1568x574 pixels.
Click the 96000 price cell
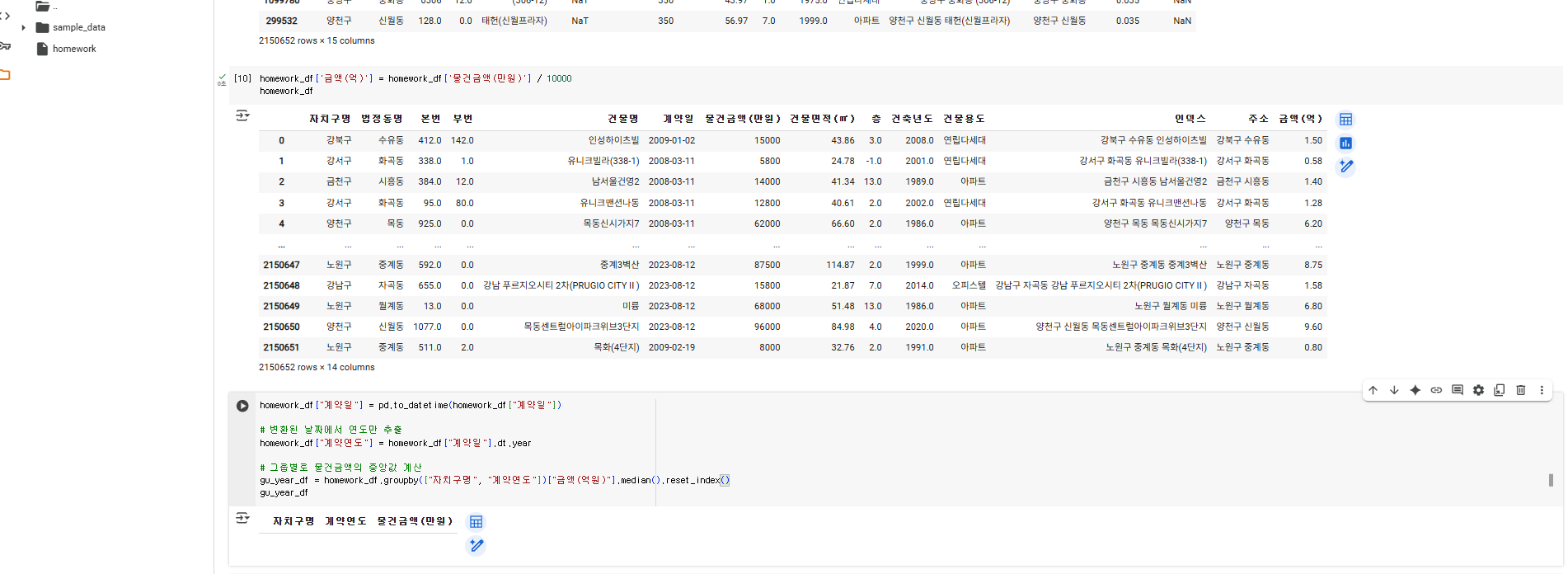(x=767, y=327)
